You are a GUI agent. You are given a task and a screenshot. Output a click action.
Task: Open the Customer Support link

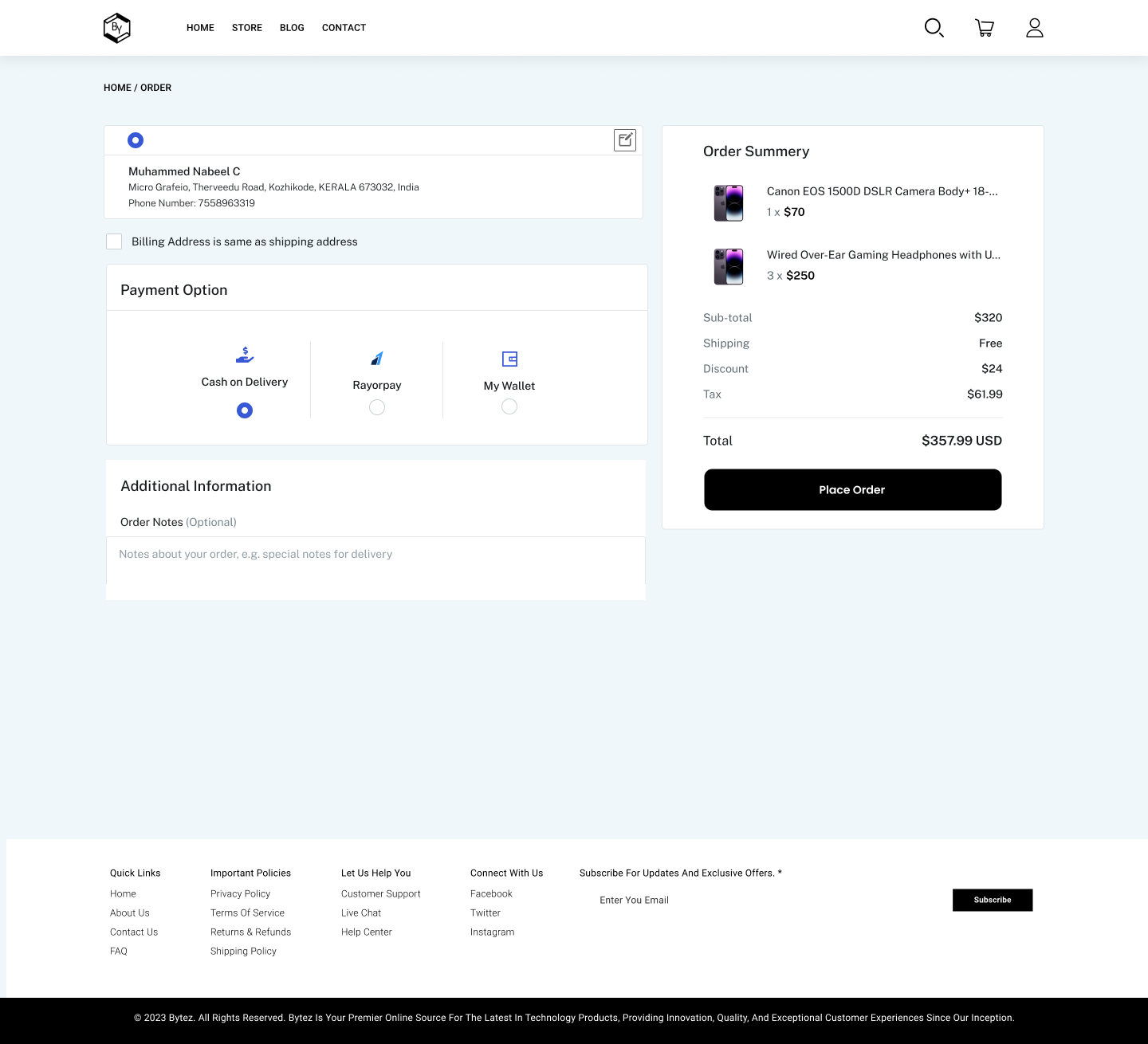[x=380, y=894]
